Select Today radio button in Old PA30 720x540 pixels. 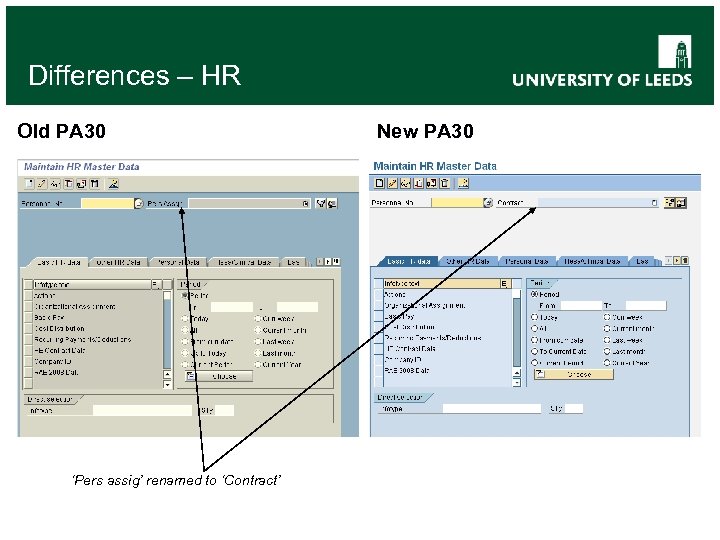click(185, 318)
